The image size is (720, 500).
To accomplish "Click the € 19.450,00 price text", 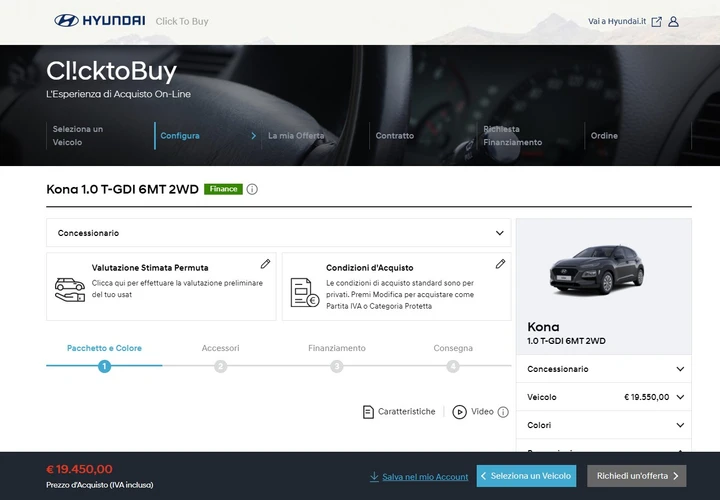I will (79, 469).
